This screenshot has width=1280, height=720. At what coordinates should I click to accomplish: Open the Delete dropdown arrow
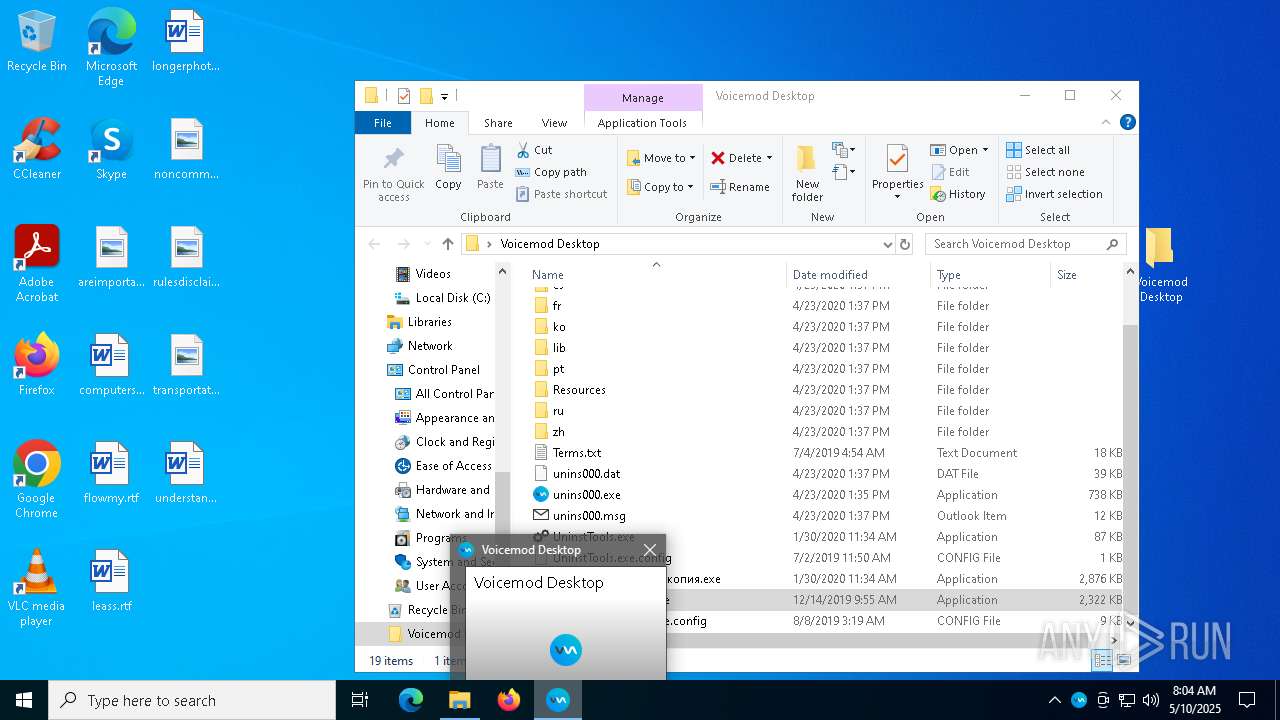(x=769, y=158)
